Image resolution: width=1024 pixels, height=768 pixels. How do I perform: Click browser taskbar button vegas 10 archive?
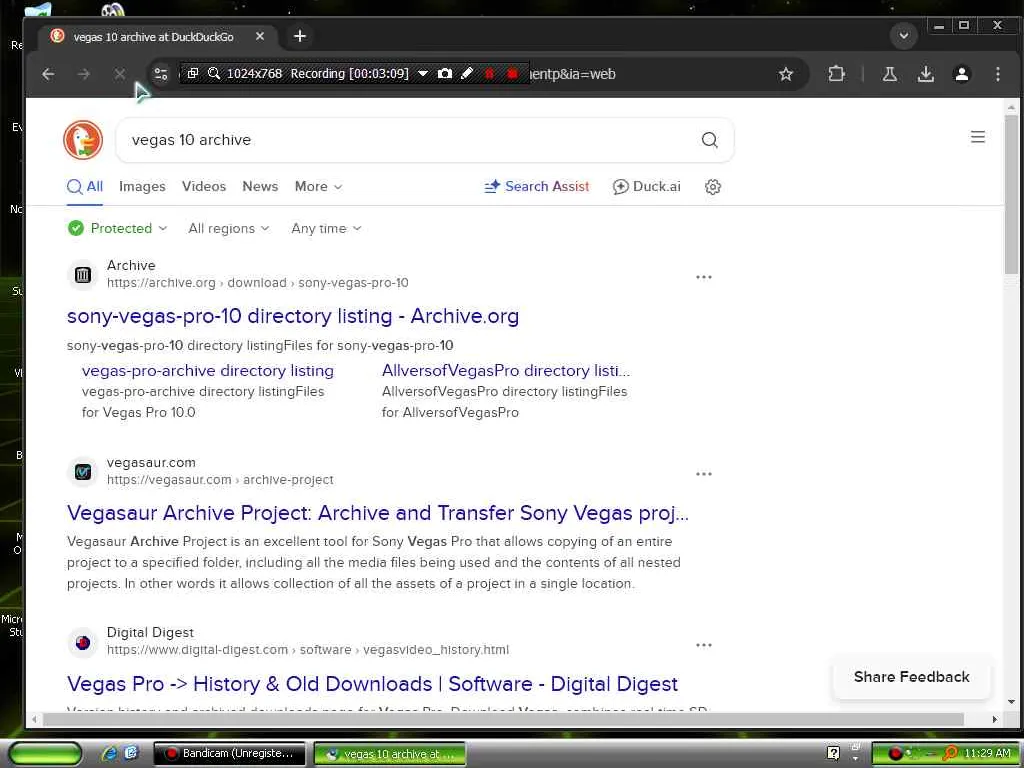tap(390, 754)
